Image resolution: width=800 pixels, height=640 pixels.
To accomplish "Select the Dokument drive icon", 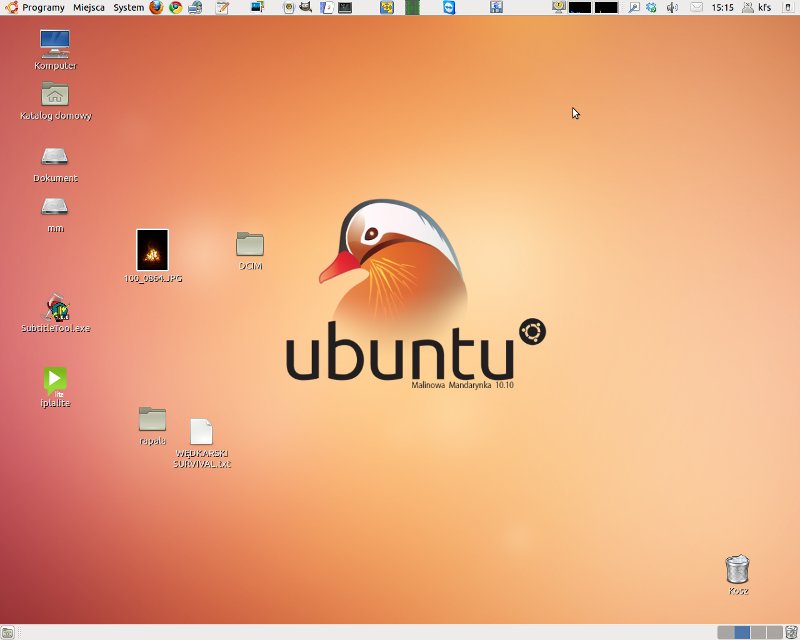I will tap(55, 164).
